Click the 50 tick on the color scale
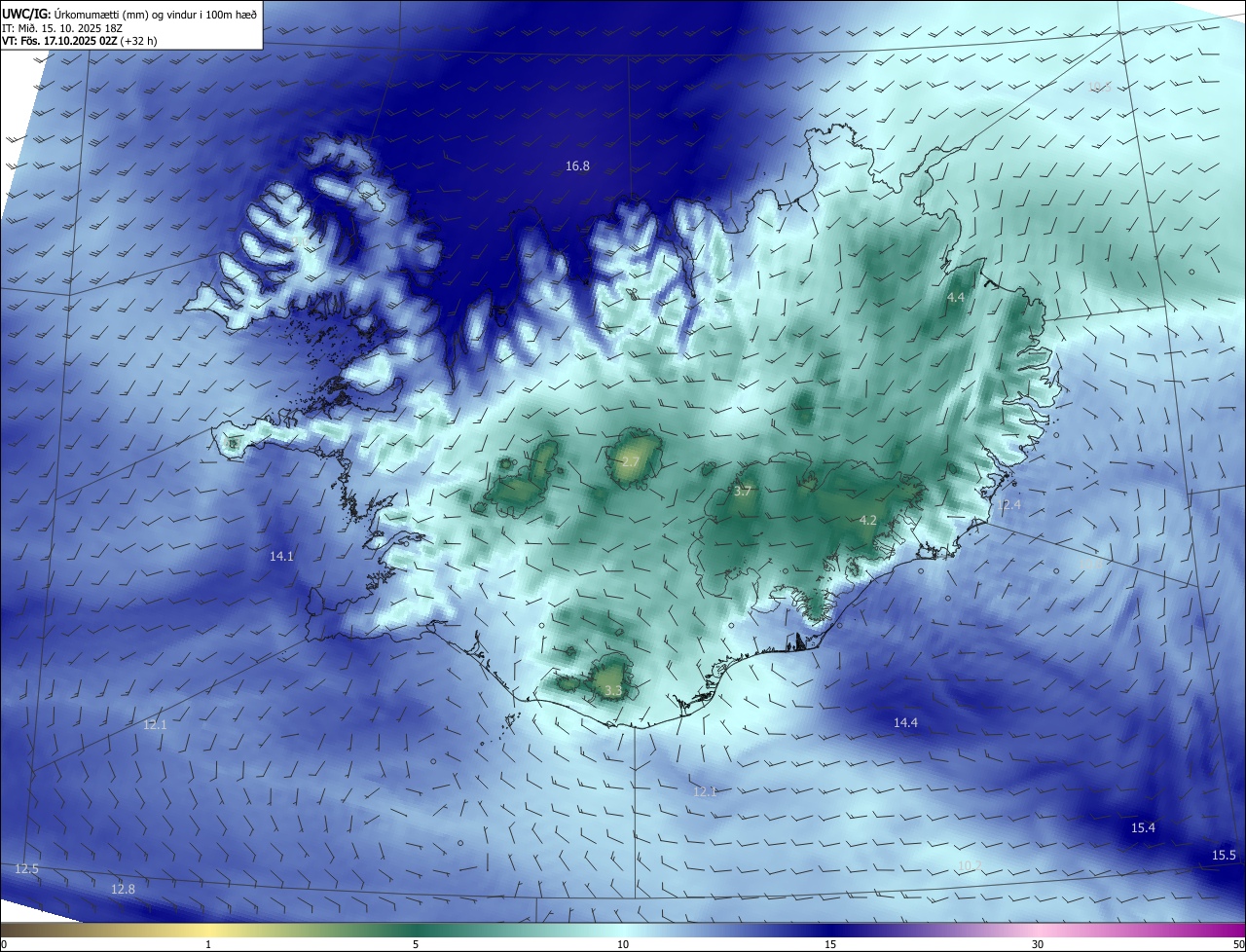1246x952 pixels. point(1238,944)
